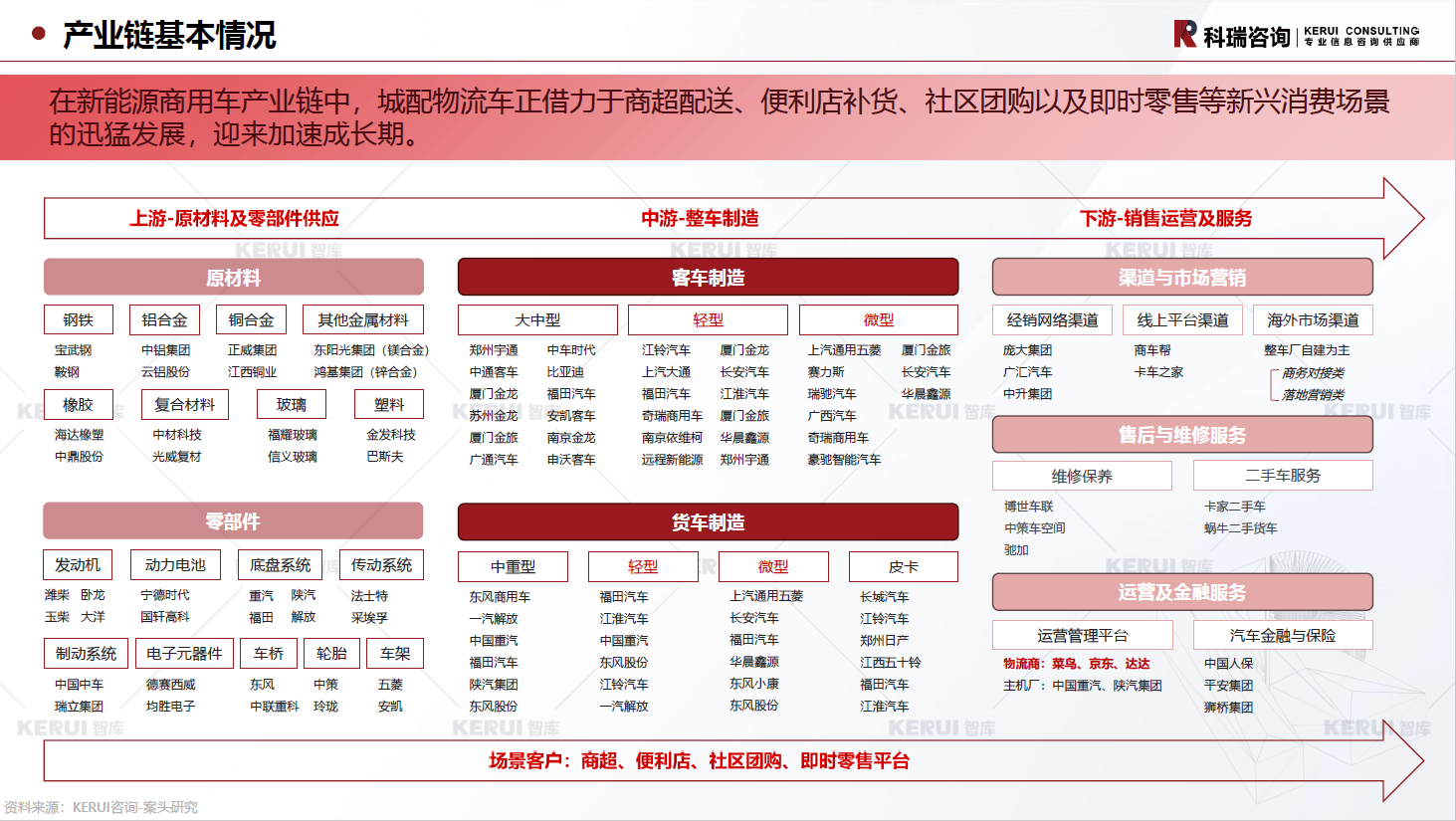Click the 皮卡 category box
Viewport: 1456px width, 821px height.
coord(904,566)
